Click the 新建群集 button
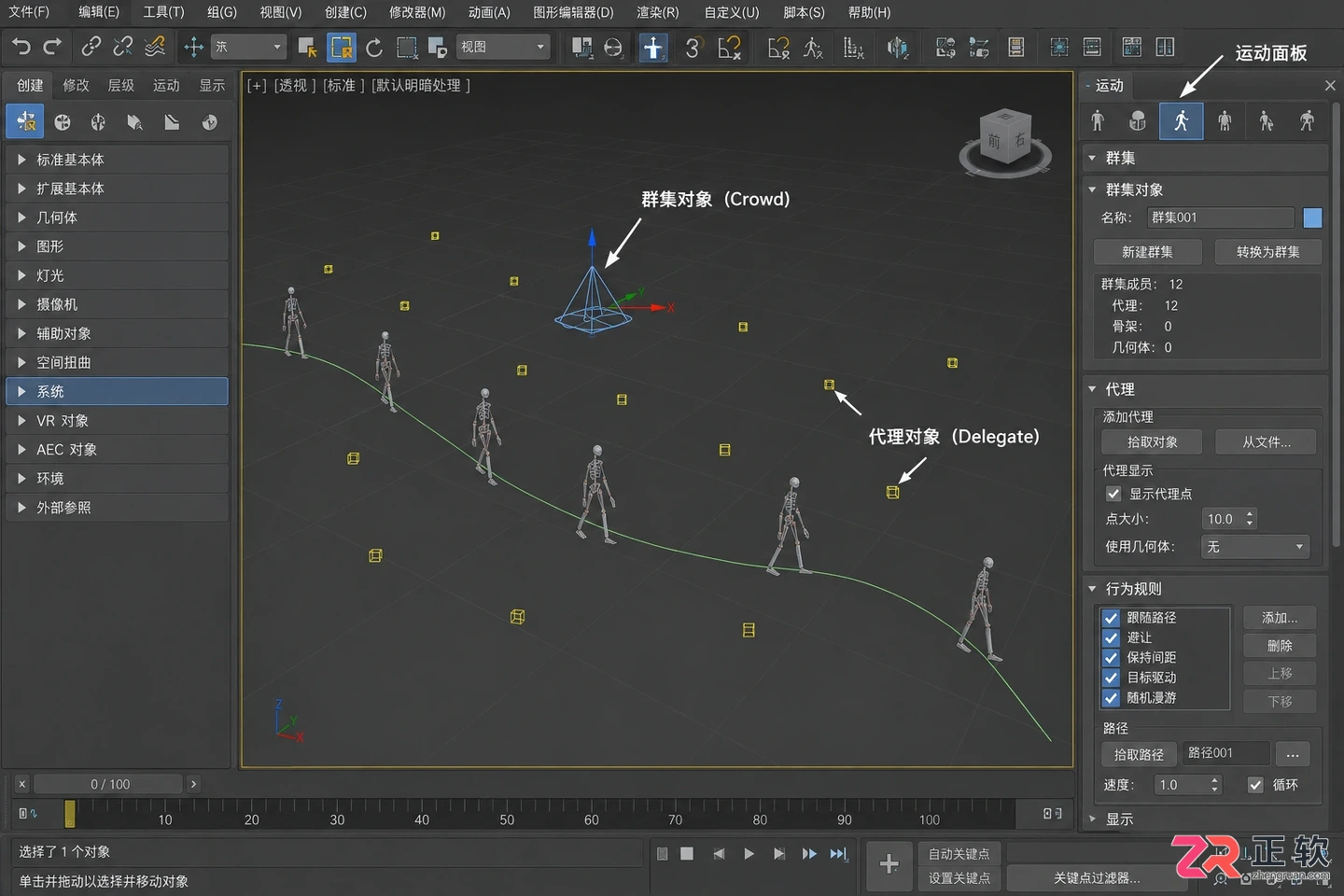The image size is (1344, 896). coord(1148,252)
